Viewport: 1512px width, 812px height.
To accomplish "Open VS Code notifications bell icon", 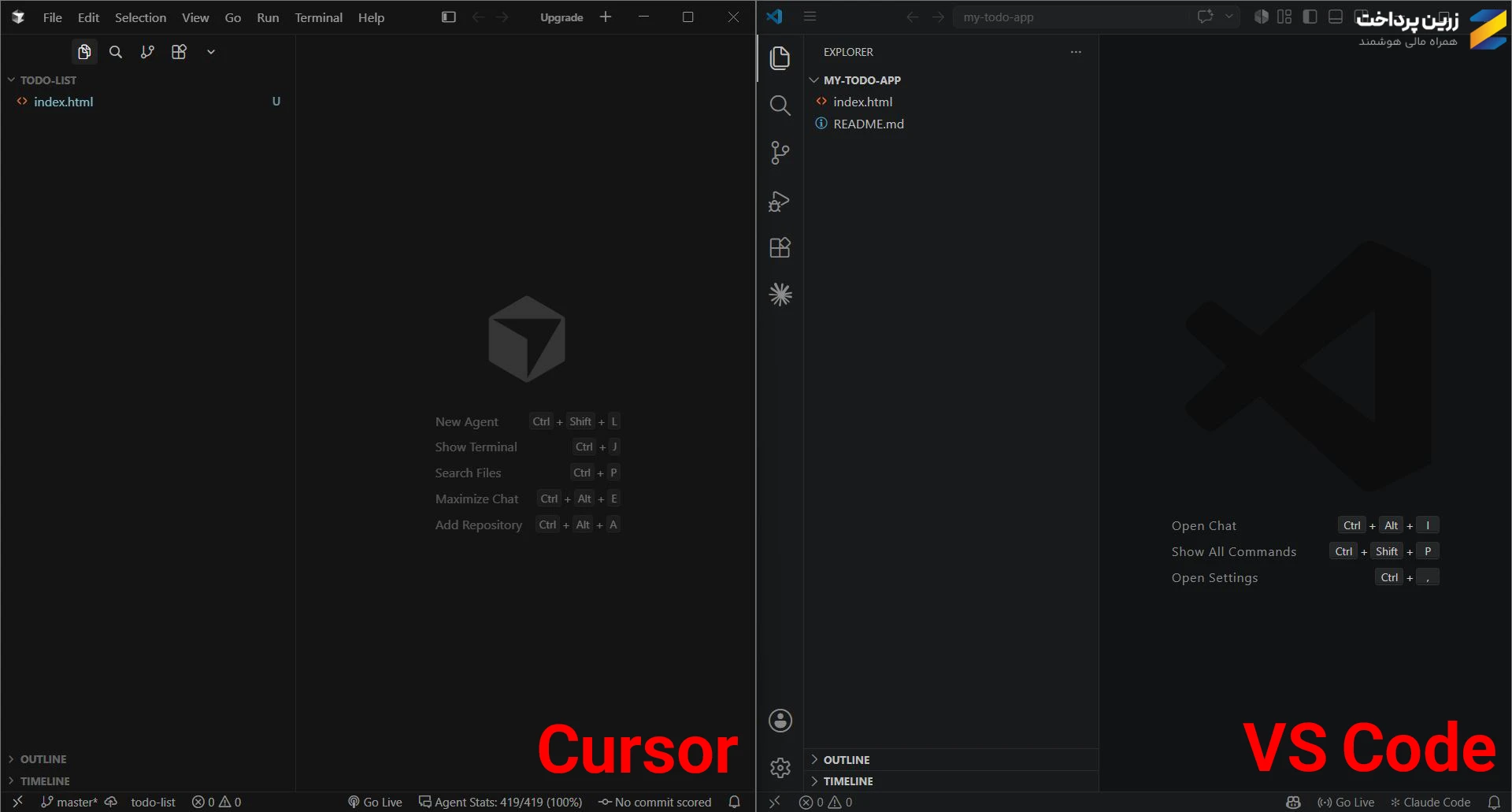I will click(x=1494, y=802).
